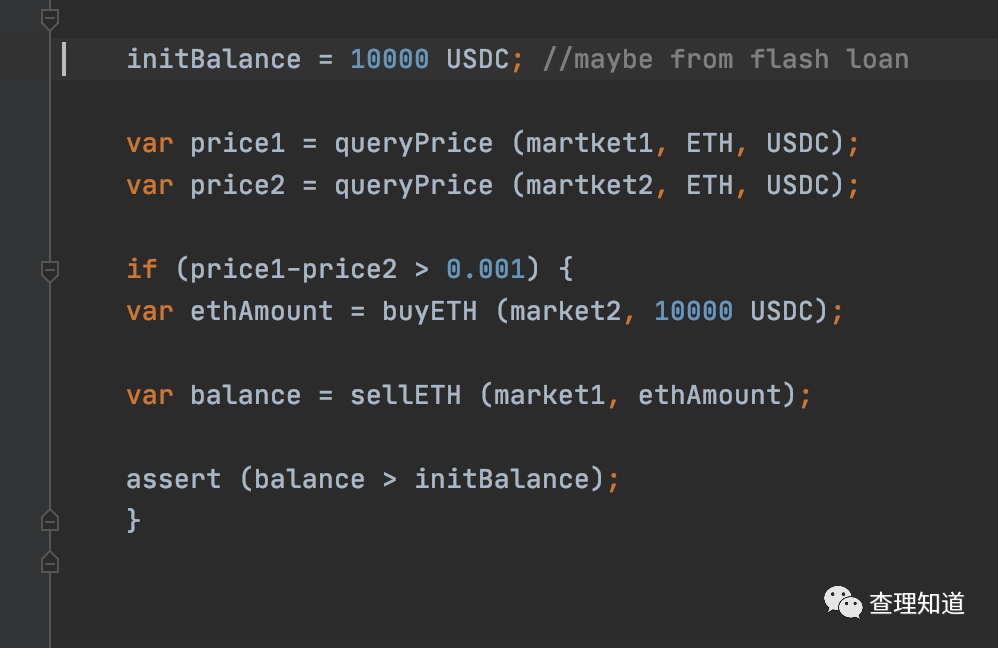Place the cursor on the initBalance variable
Image resolution: width=998 pixels, height=648 pixels.
pyautogui.click(x=214, y=59)
